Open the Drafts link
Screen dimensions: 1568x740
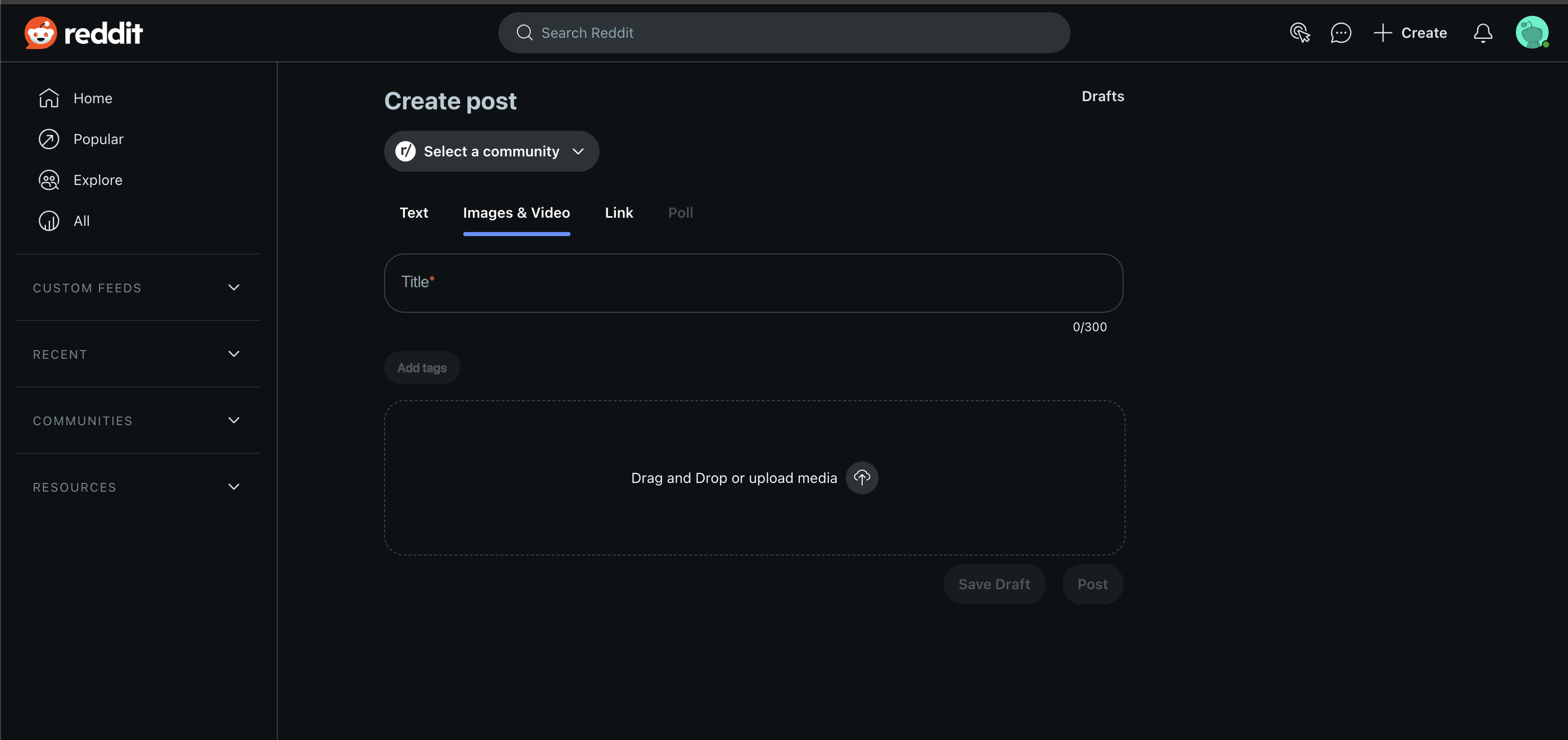click(x=1102, y=96)
